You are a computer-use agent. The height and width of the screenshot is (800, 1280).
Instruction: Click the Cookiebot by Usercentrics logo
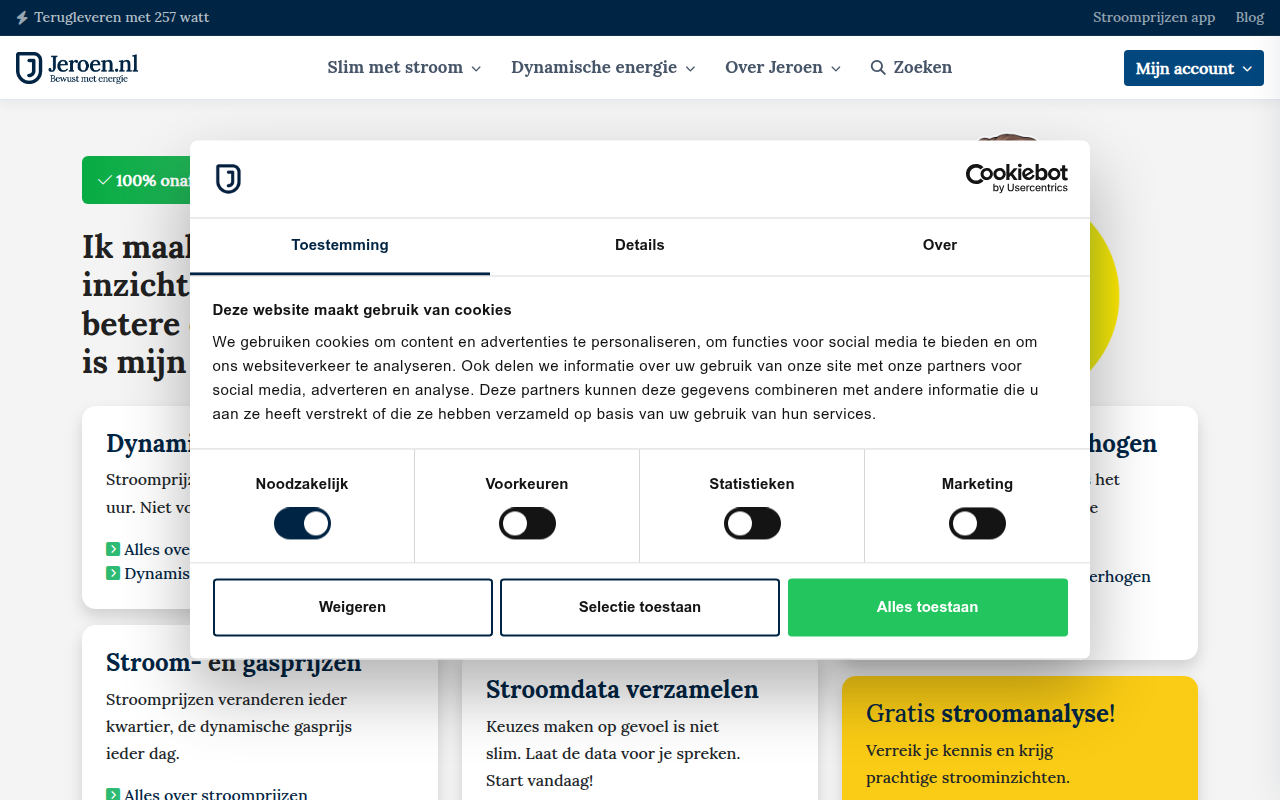1016,178
